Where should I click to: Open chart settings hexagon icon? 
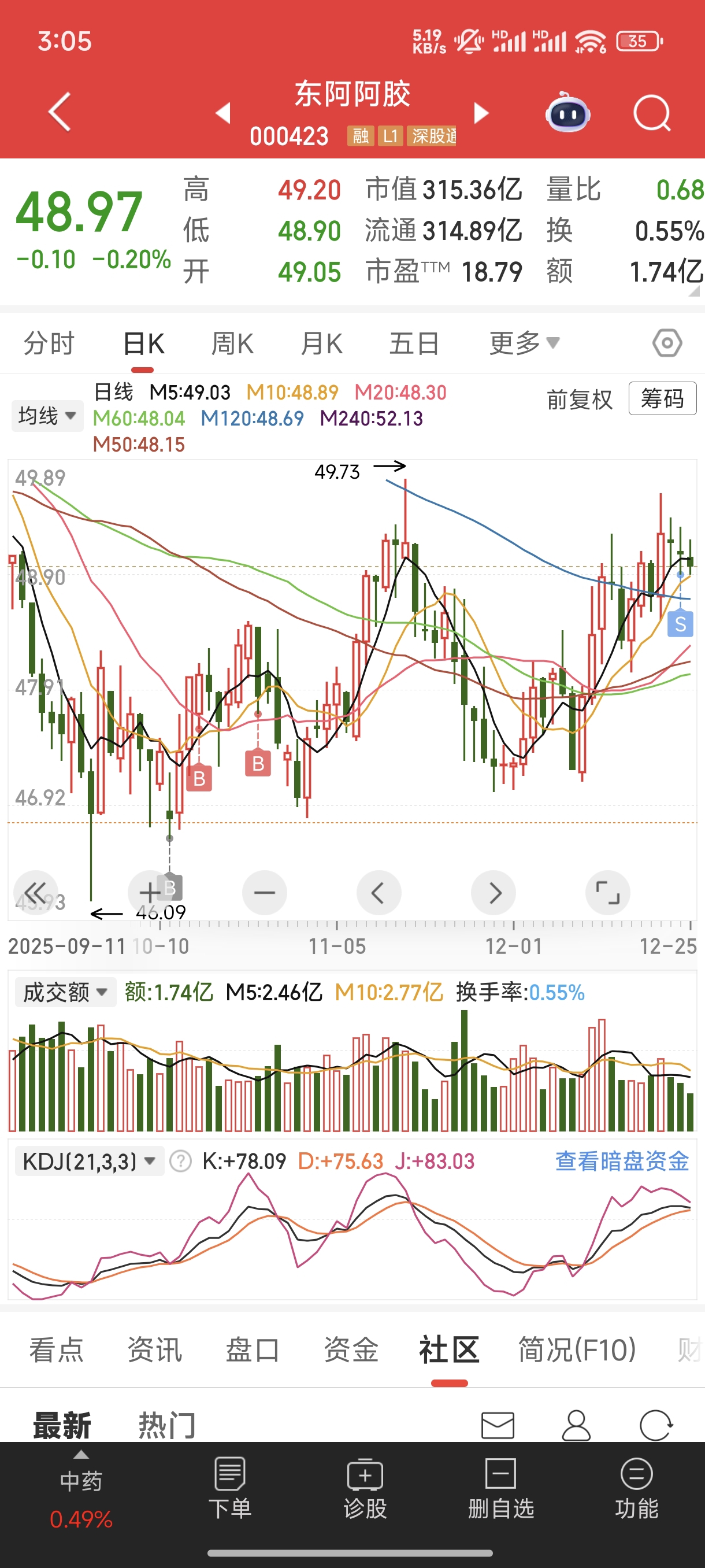[667, 343]
